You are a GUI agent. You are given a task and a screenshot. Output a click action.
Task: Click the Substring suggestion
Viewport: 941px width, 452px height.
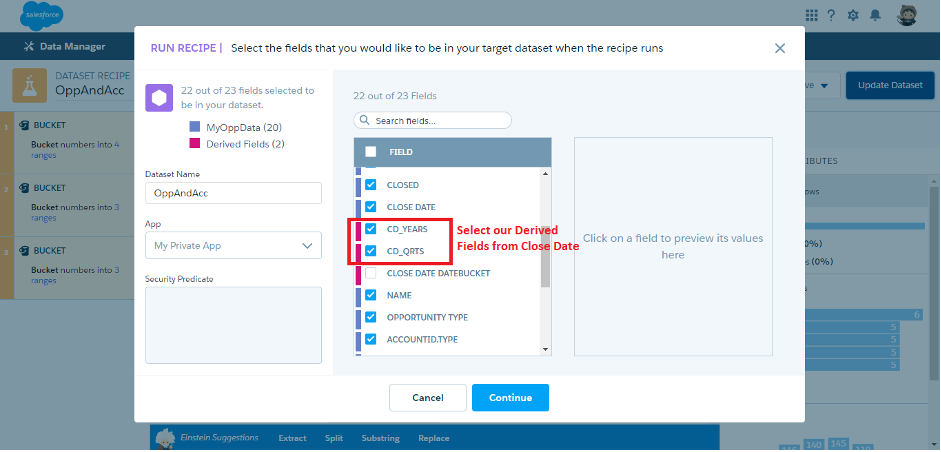pyautogui.click(x=380, y=438)
